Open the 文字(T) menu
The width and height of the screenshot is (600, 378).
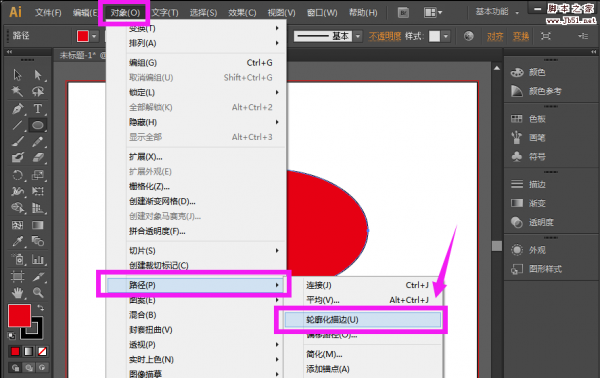165,13
